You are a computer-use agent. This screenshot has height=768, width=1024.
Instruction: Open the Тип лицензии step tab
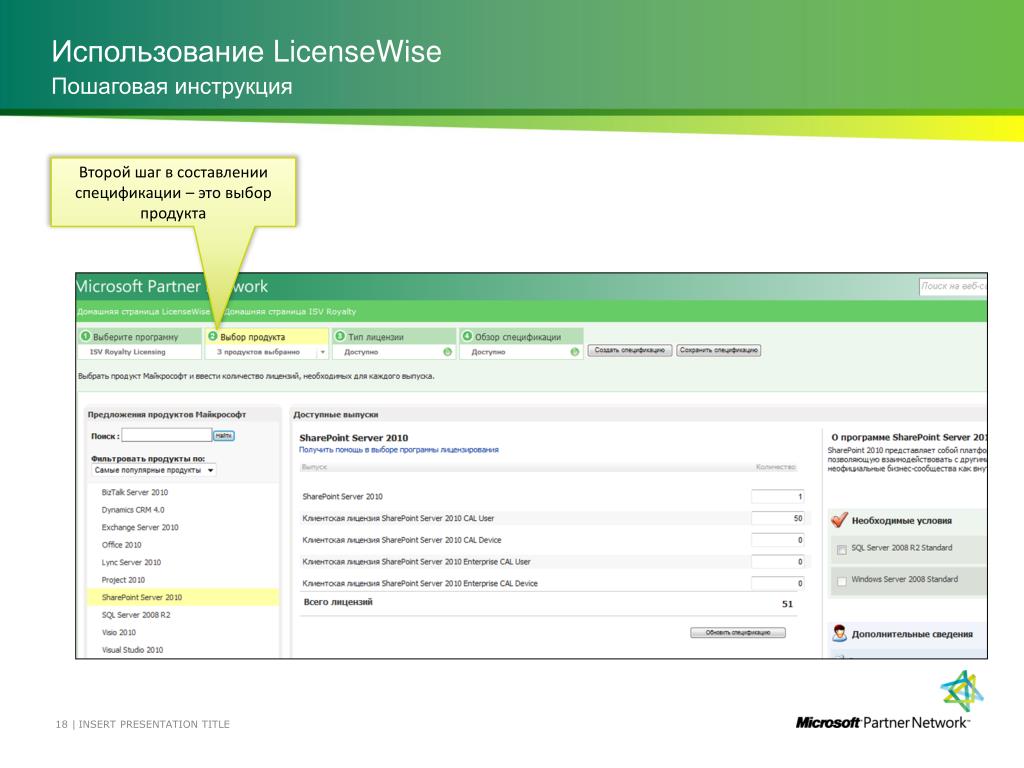[394, 337]
